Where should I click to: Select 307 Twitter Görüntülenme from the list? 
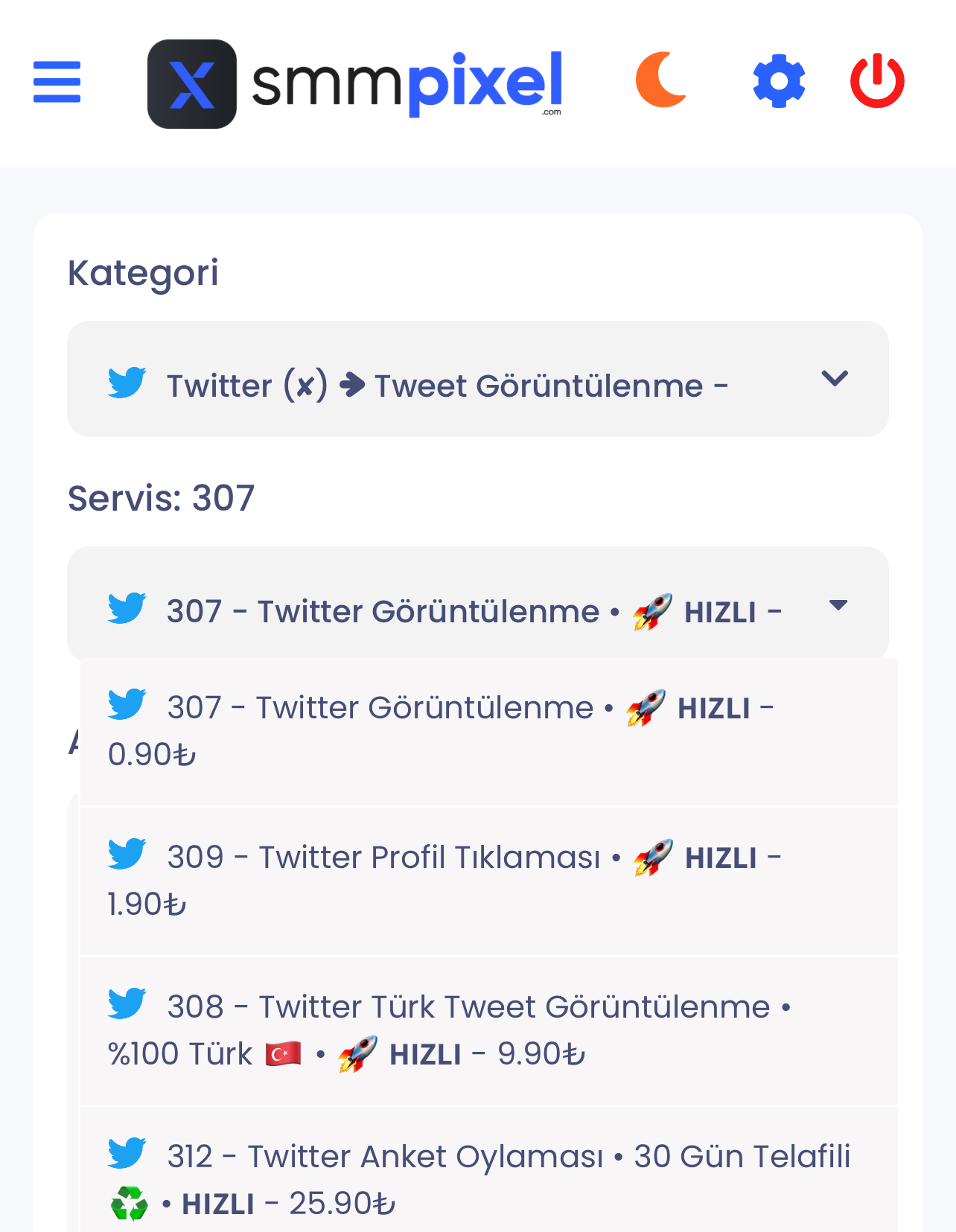coord(447,730)
